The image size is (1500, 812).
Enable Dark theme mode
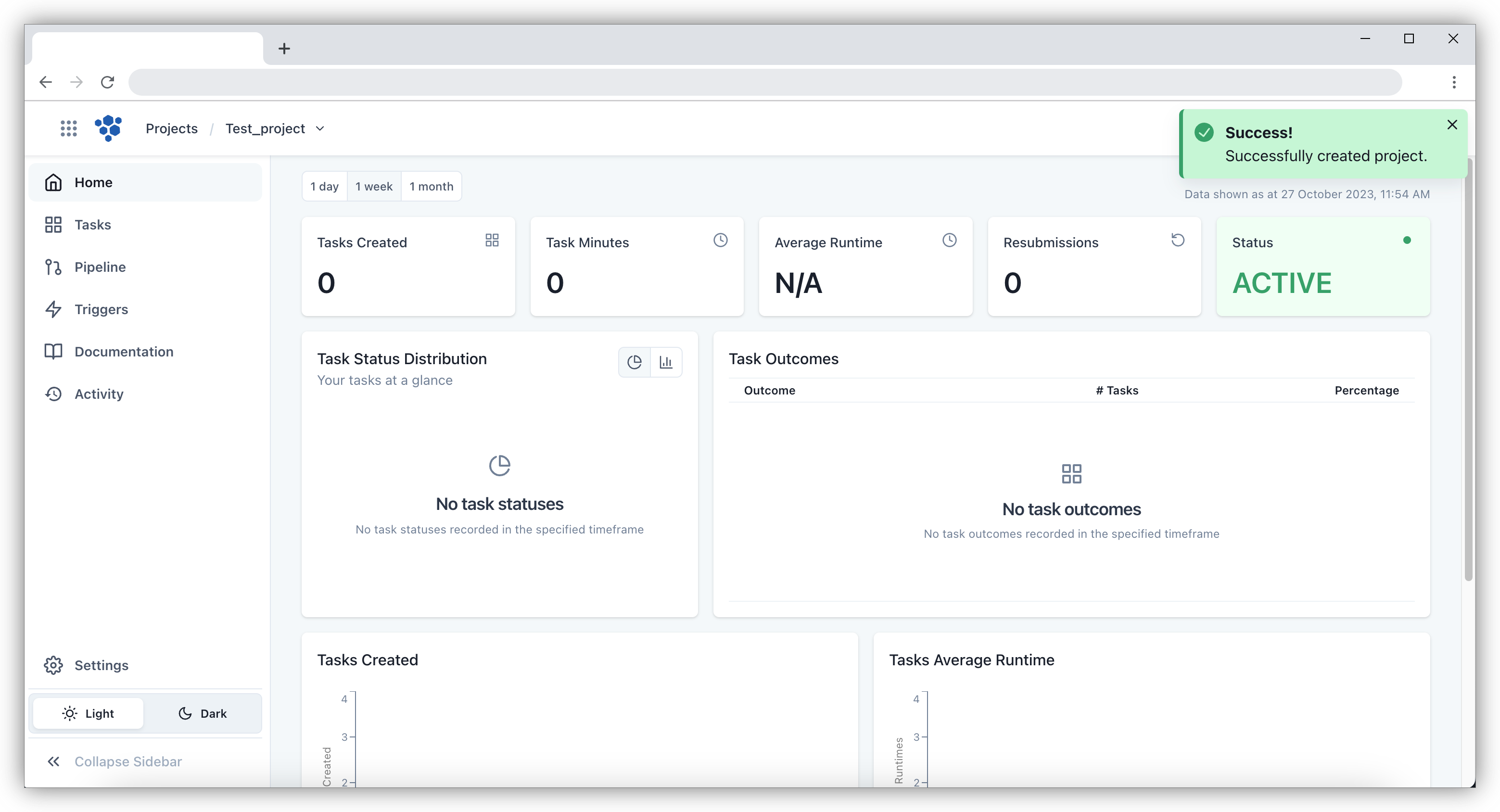pos(202,713)
